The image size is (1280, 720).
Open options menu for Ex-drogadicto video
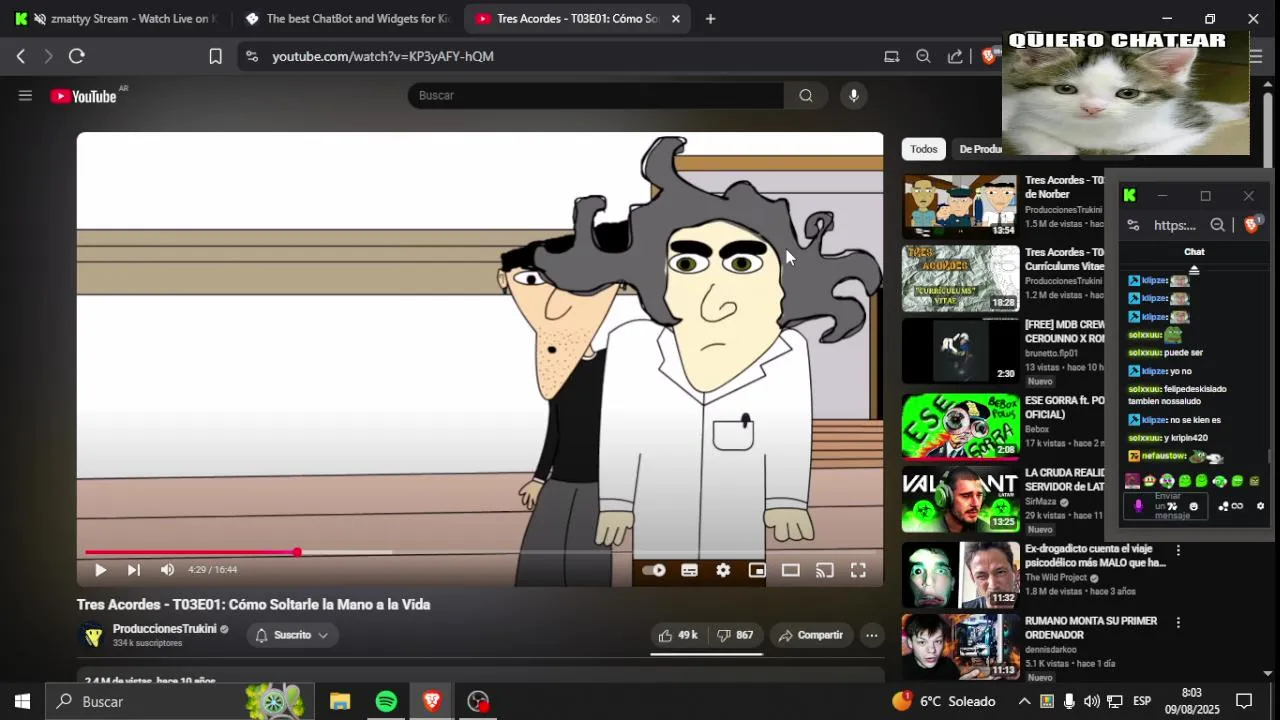point(1178,551)
